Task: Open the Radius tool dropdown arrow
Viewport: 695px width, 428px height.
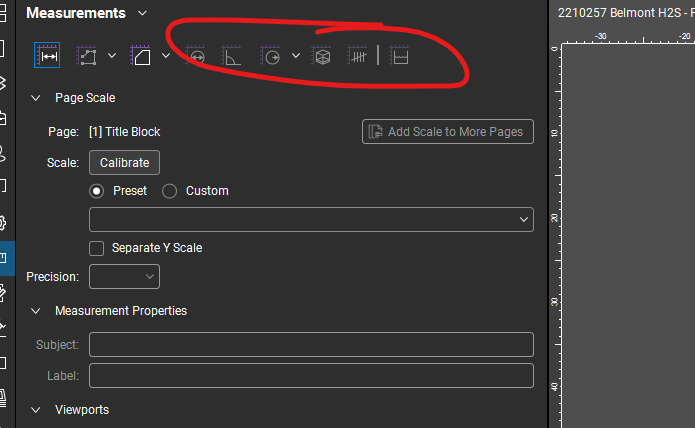Action: tap(296, 56)
